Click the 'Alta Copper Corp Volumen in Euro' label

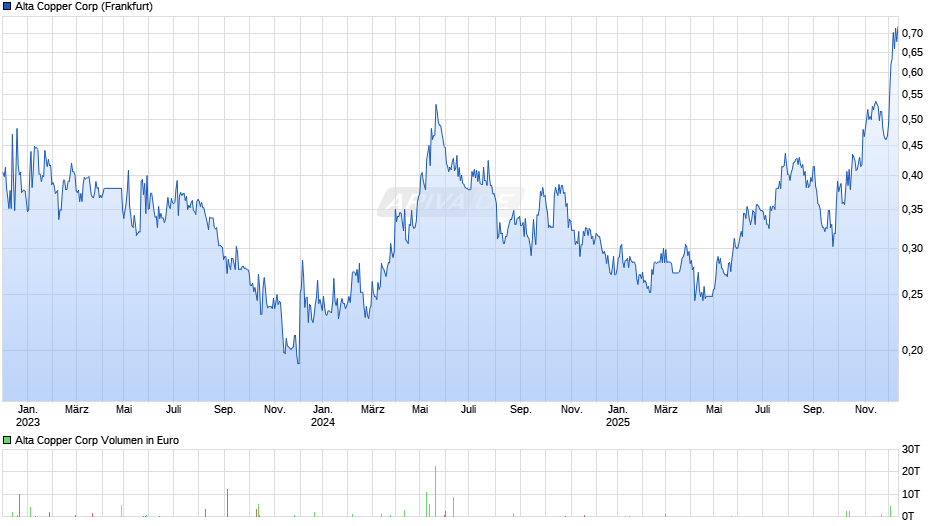point(97,440)
